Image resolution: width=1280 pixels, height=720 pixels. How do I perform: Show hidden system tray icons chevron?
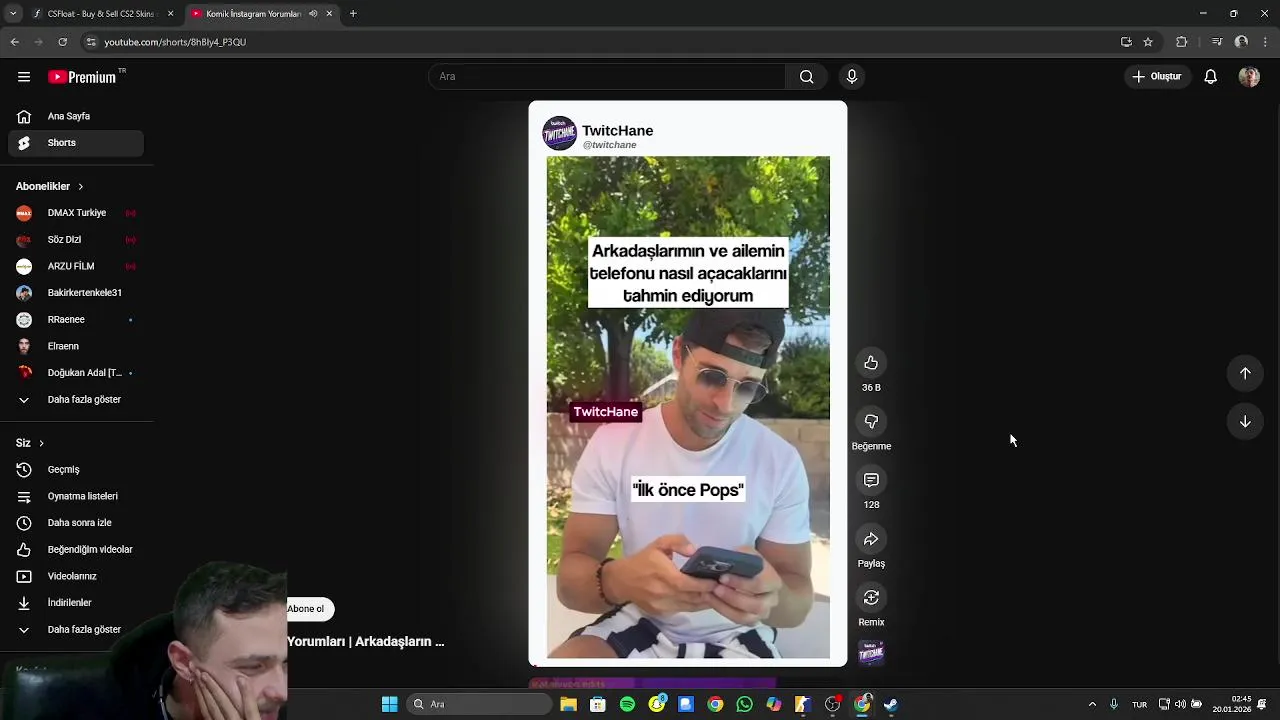[1092, 704]
